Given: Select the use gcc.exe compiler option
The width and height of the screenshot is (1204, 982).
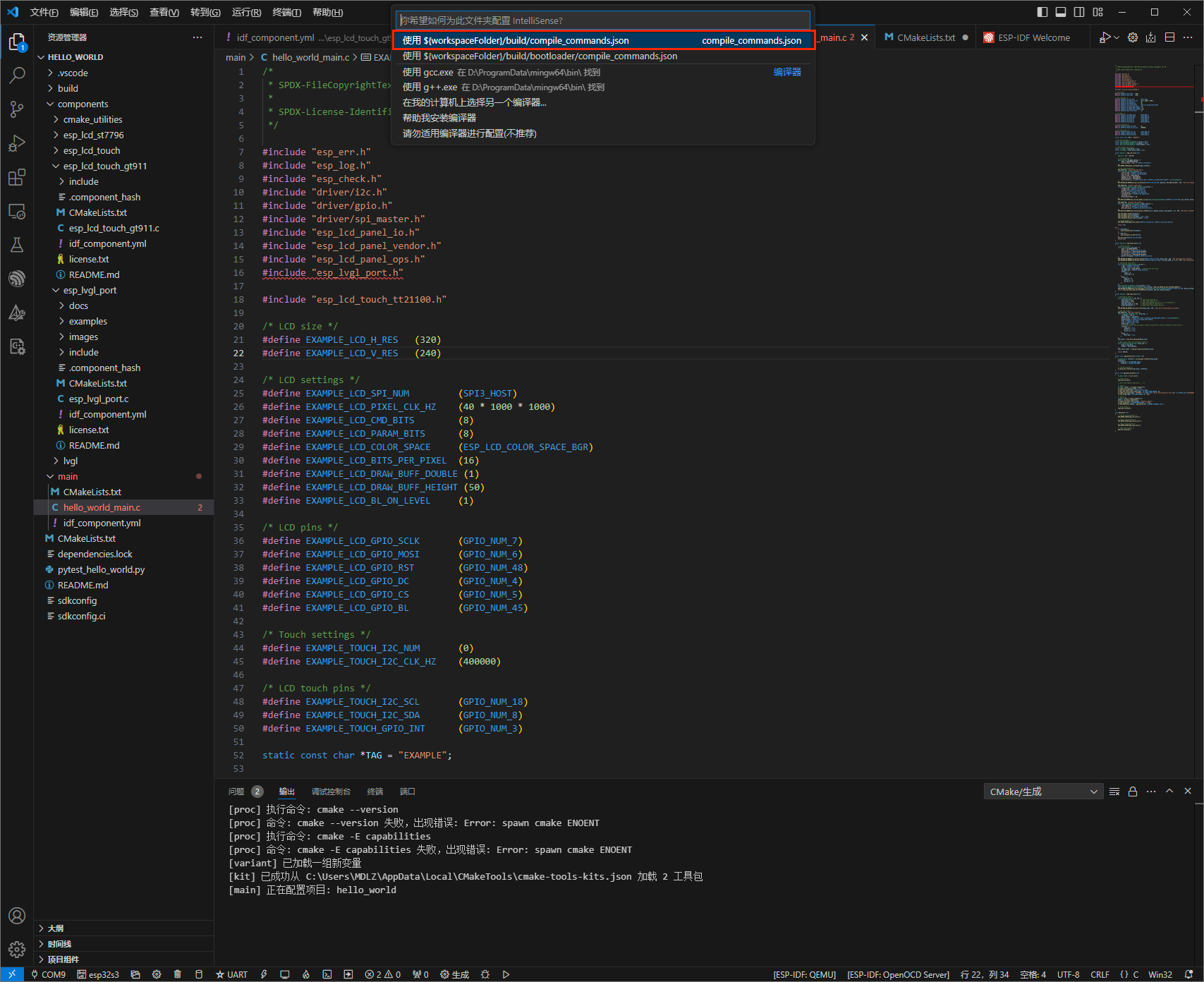Looking at the screenshot, I should click(603, 72).
